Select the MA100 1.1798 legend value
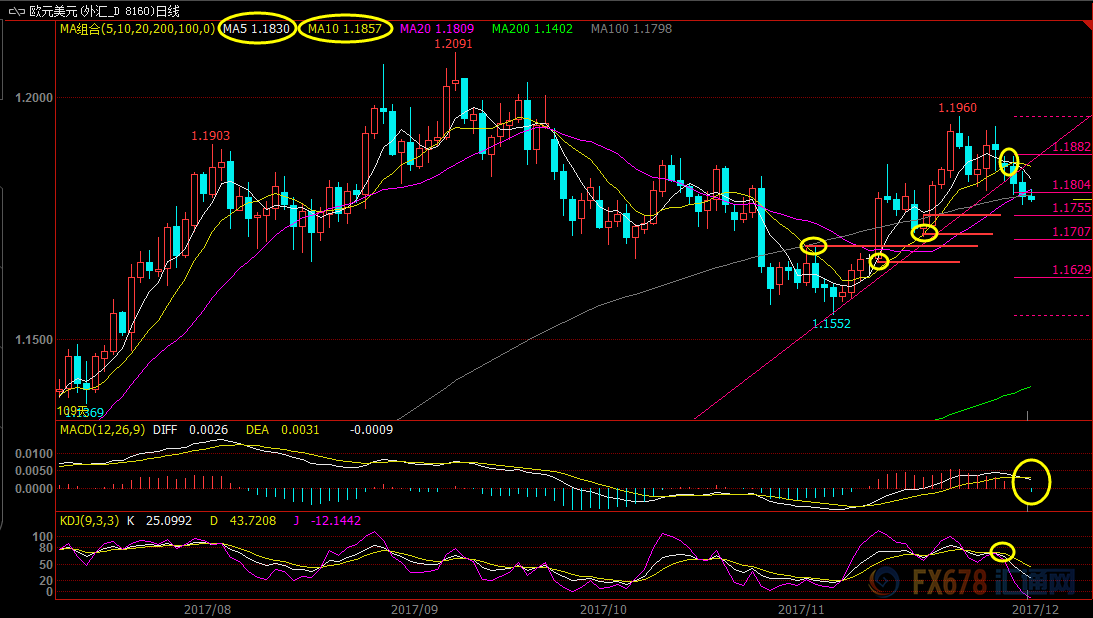Viewport: 1093px width, 618px height. 632,29
